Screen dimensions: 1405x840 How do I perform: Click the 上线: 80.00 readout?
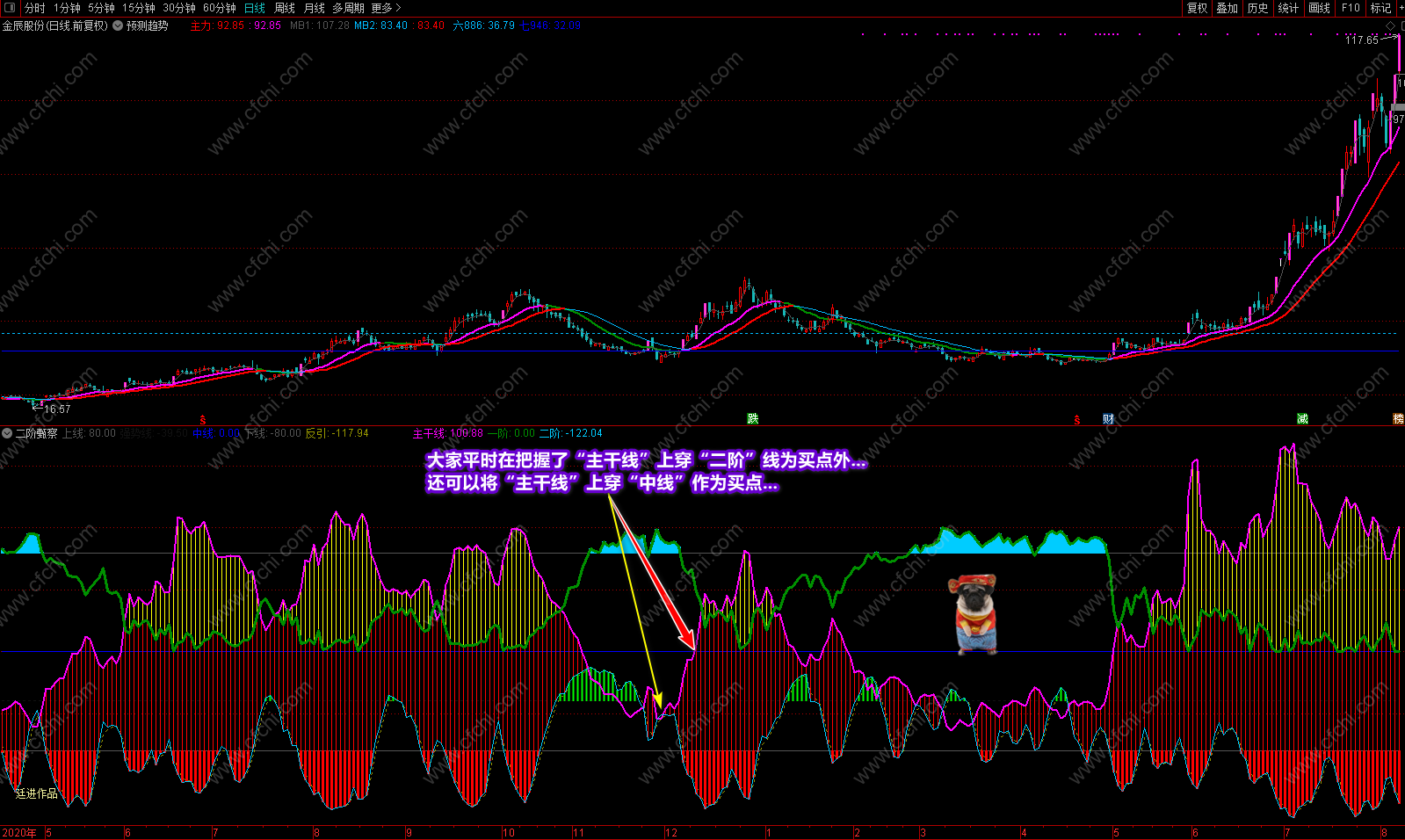89,433
